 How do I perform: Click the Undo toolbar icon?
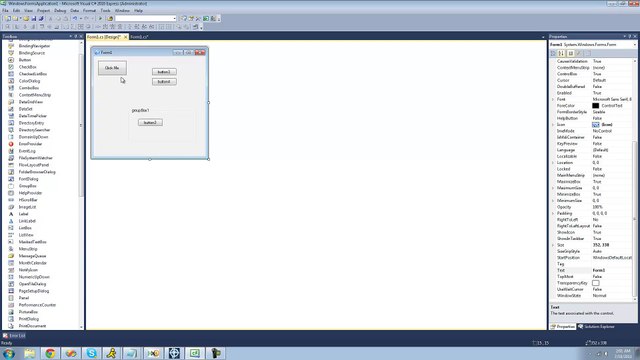click(x=75, y=18)
